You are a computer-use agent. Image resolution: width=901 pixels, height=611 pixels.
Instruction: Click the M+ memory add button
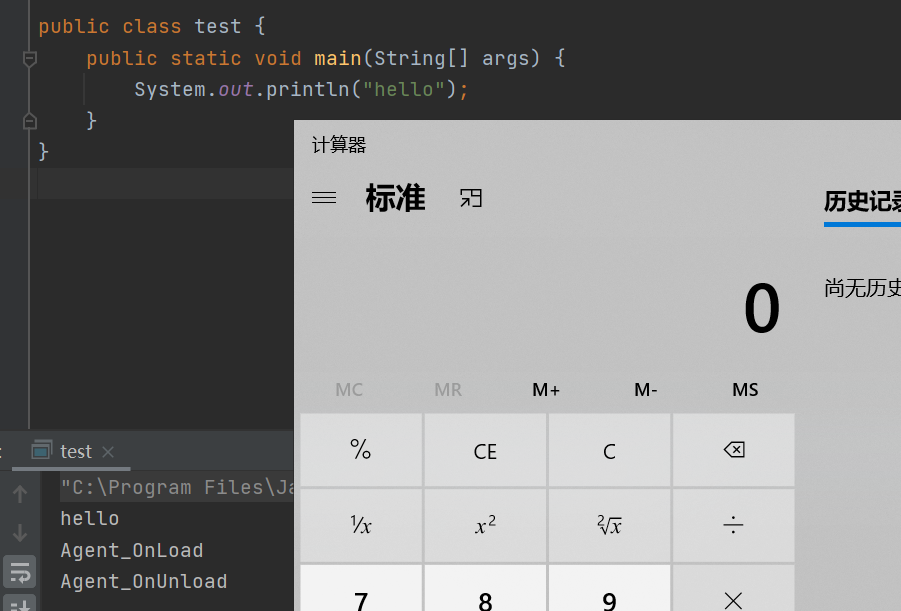click(x=546, y=390)
